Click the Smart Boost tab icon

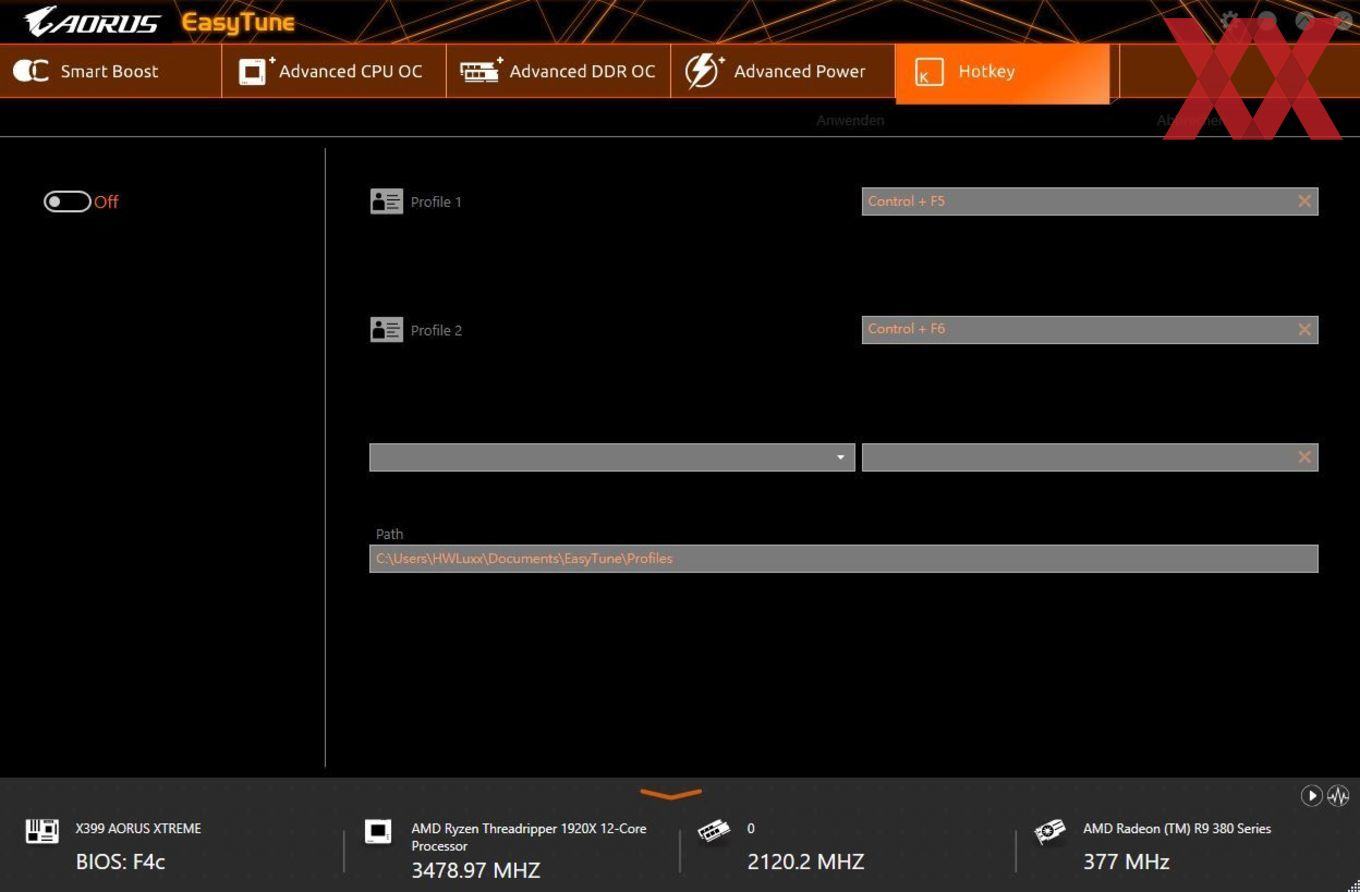tap(31, 71)
